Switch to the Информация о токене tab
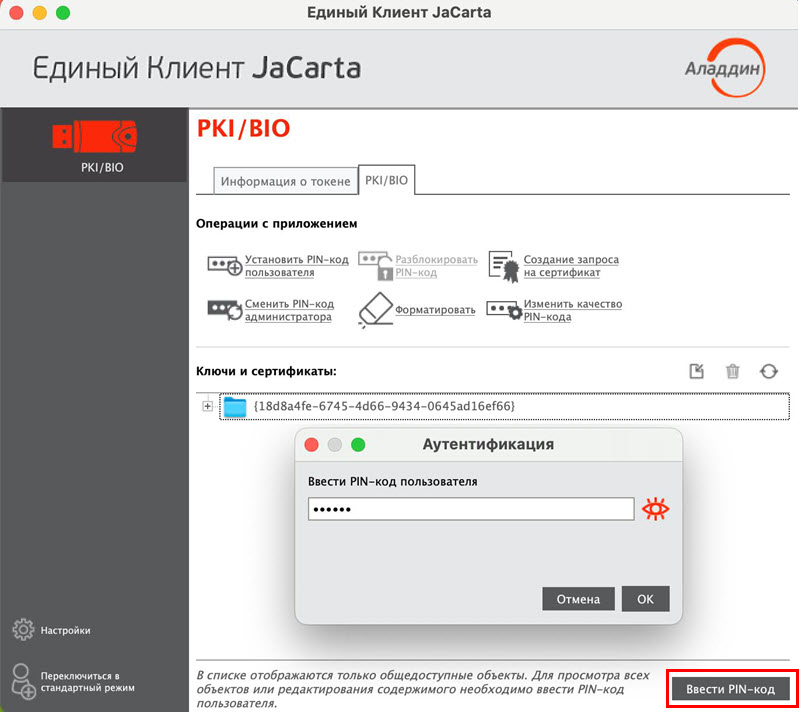The height and width of the screenshot is (713, 799). pos(285,181)
